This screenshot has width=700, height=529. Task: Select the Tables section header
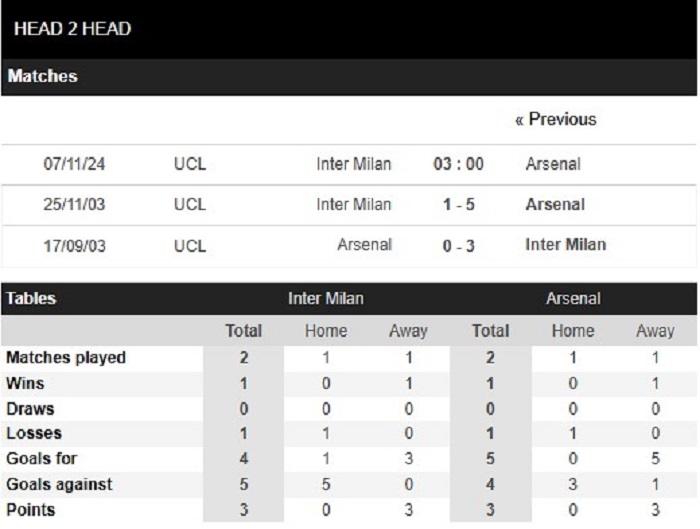31,298
